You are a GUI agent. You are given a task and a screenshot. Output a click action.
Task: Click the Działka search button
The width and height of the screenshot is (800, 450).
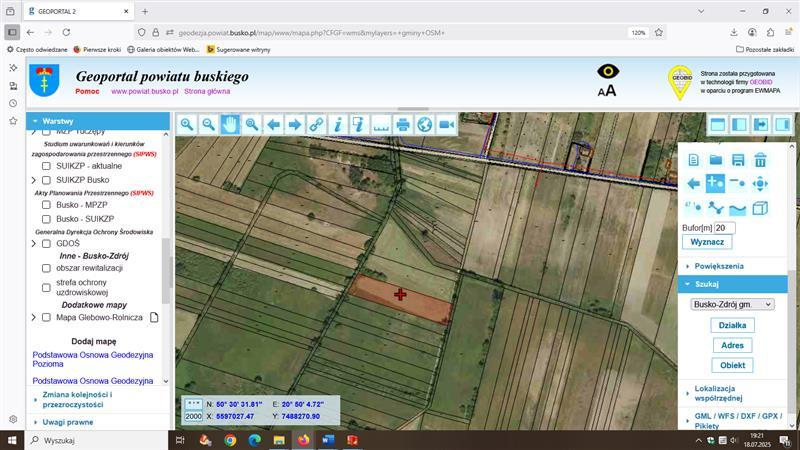(x=732, y=326)
